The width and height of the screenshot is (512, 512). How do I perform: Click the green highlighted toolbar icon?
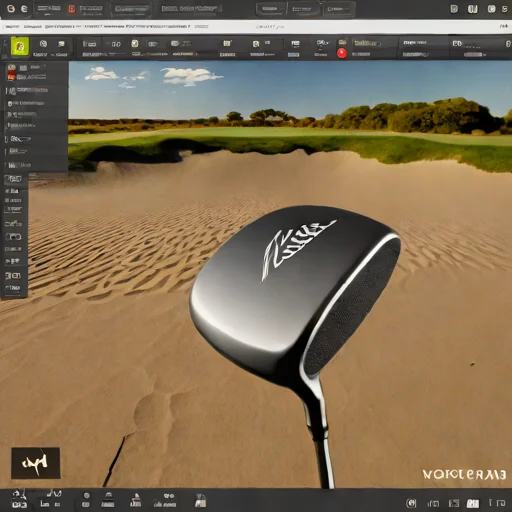point(20,46)
